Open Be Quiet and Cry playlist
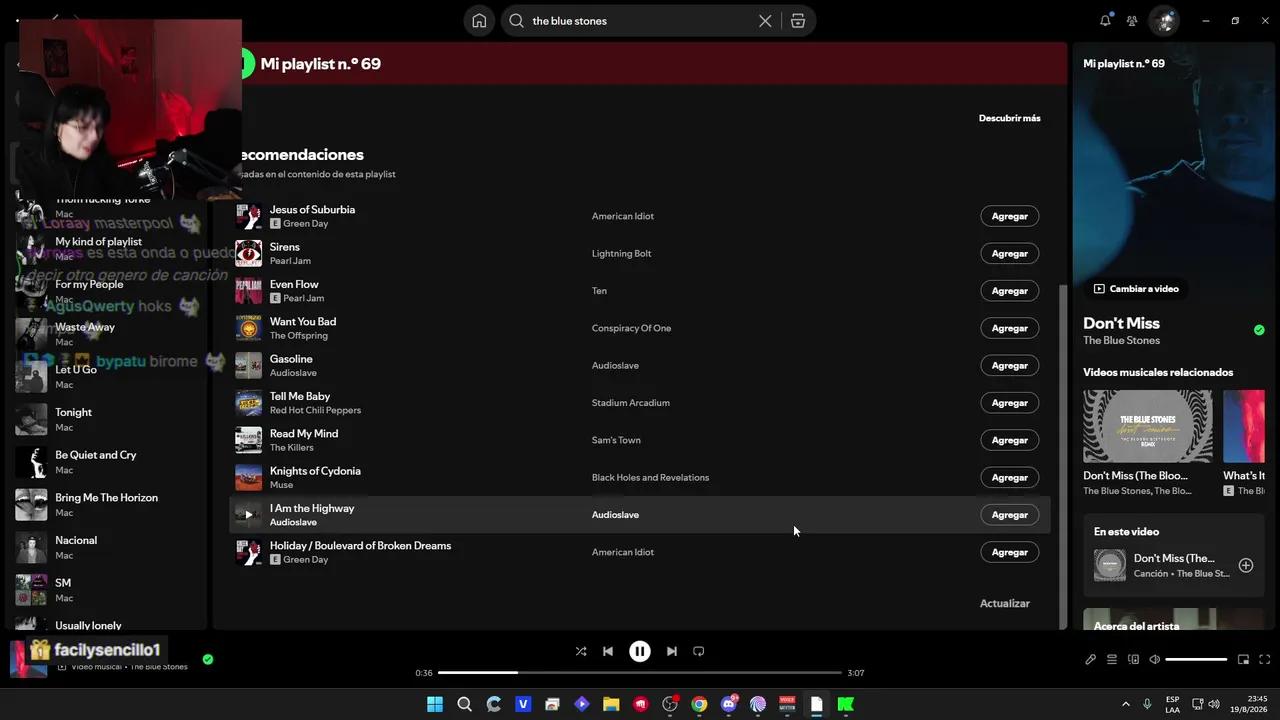 [x=110, y=462]
